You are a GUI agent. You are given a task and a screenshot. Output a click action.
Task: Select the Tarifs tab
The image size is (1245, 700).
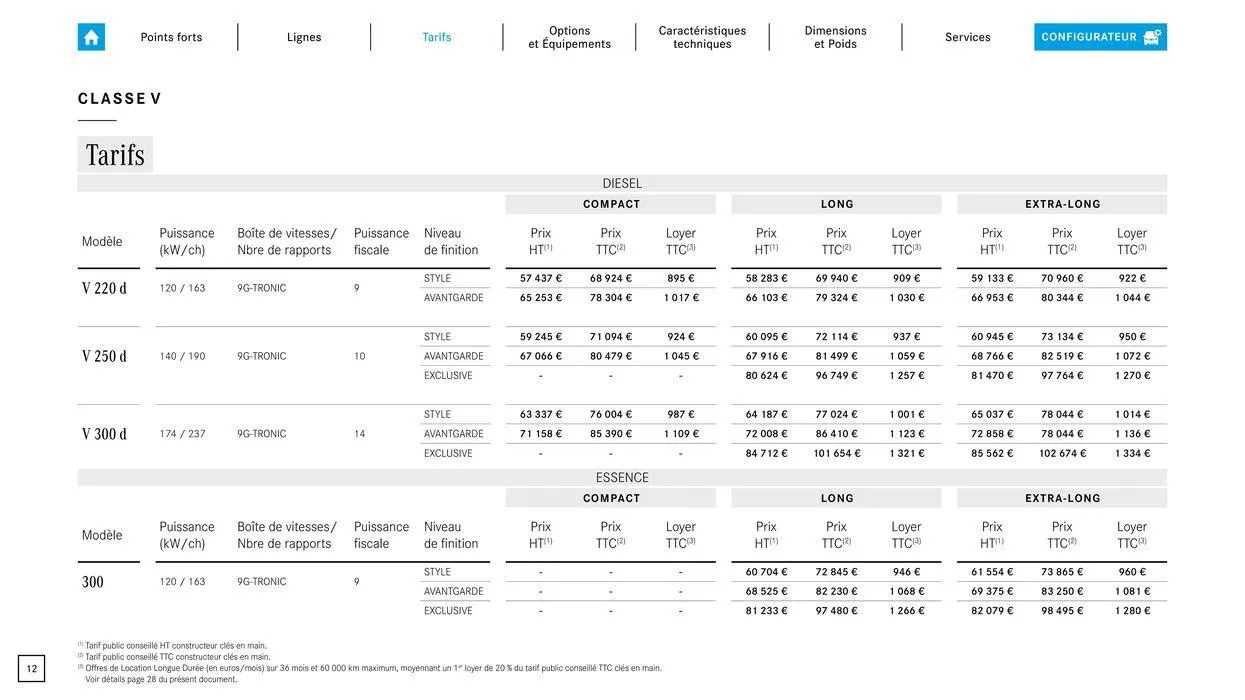click(436, 37)
